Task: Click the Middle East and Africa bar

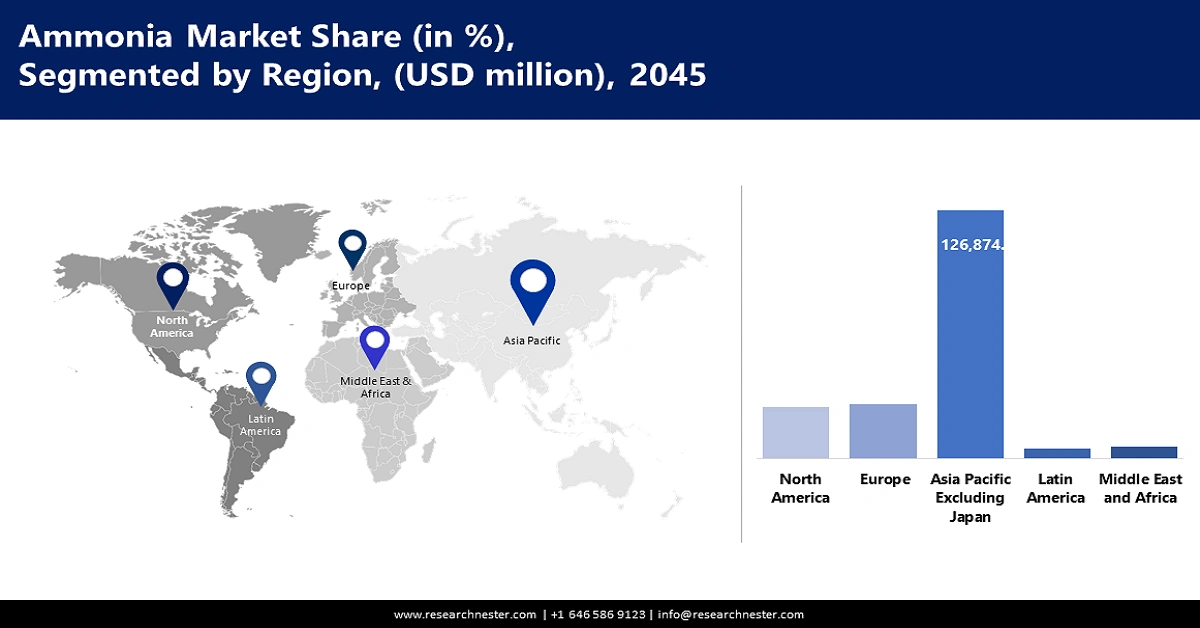Action: (x=1144, y=452)
